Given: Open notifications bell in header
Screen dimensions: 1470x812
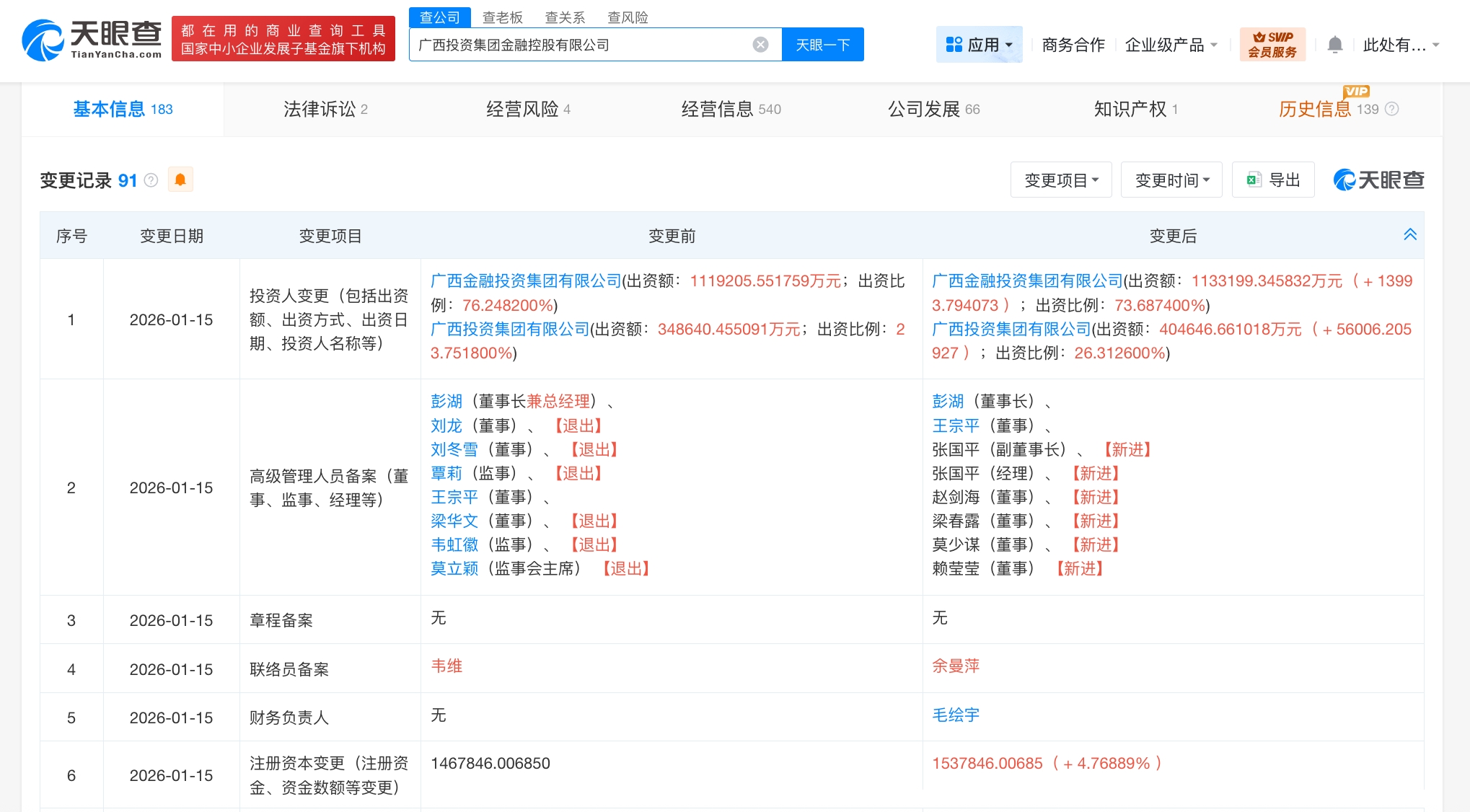Looking at the screenshot, I should (x=1334, y=45).
